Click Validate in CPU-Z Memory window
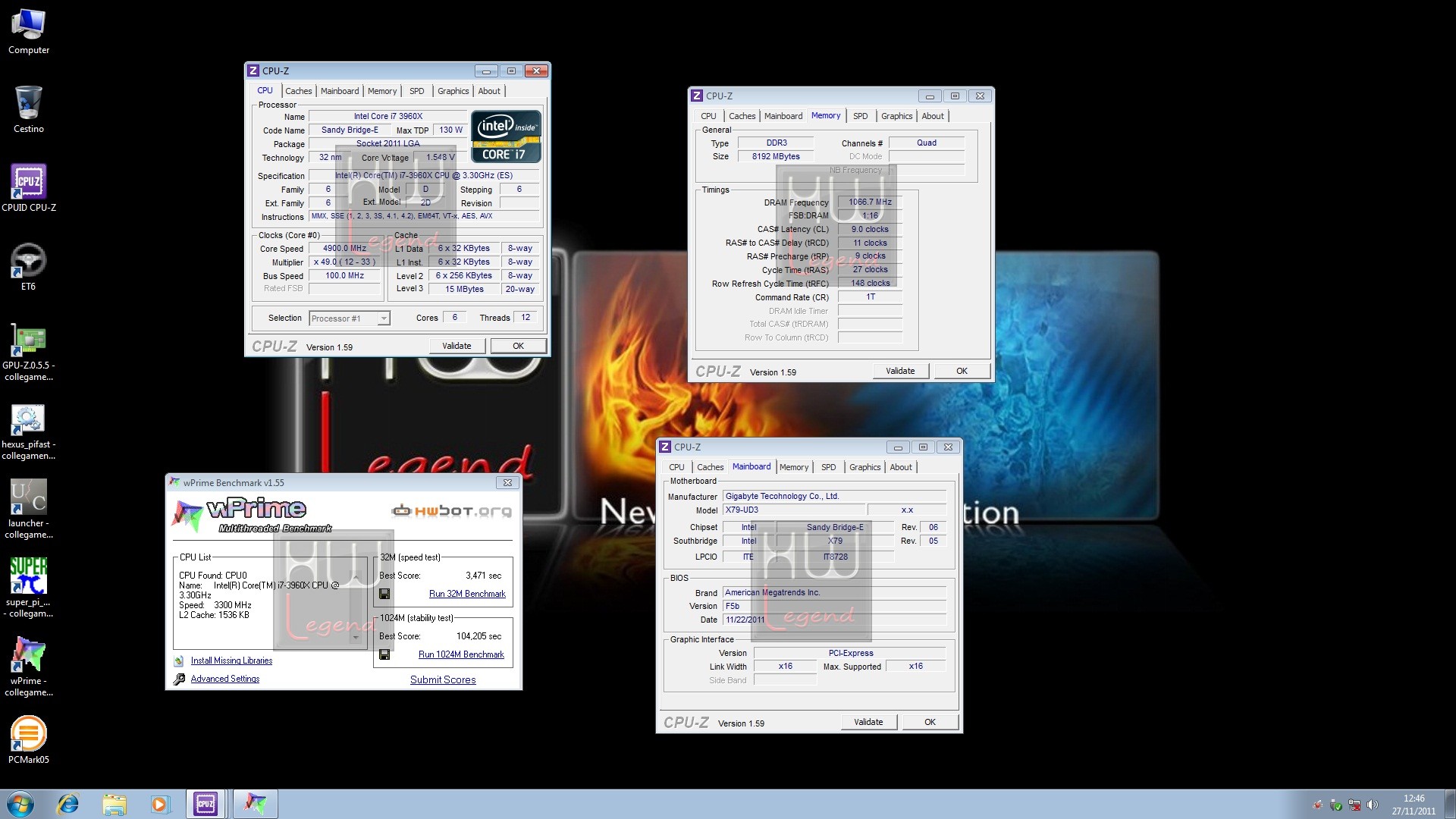Image resolution: width=1456 pixels, height=819 pixels. tap(900, 371)
